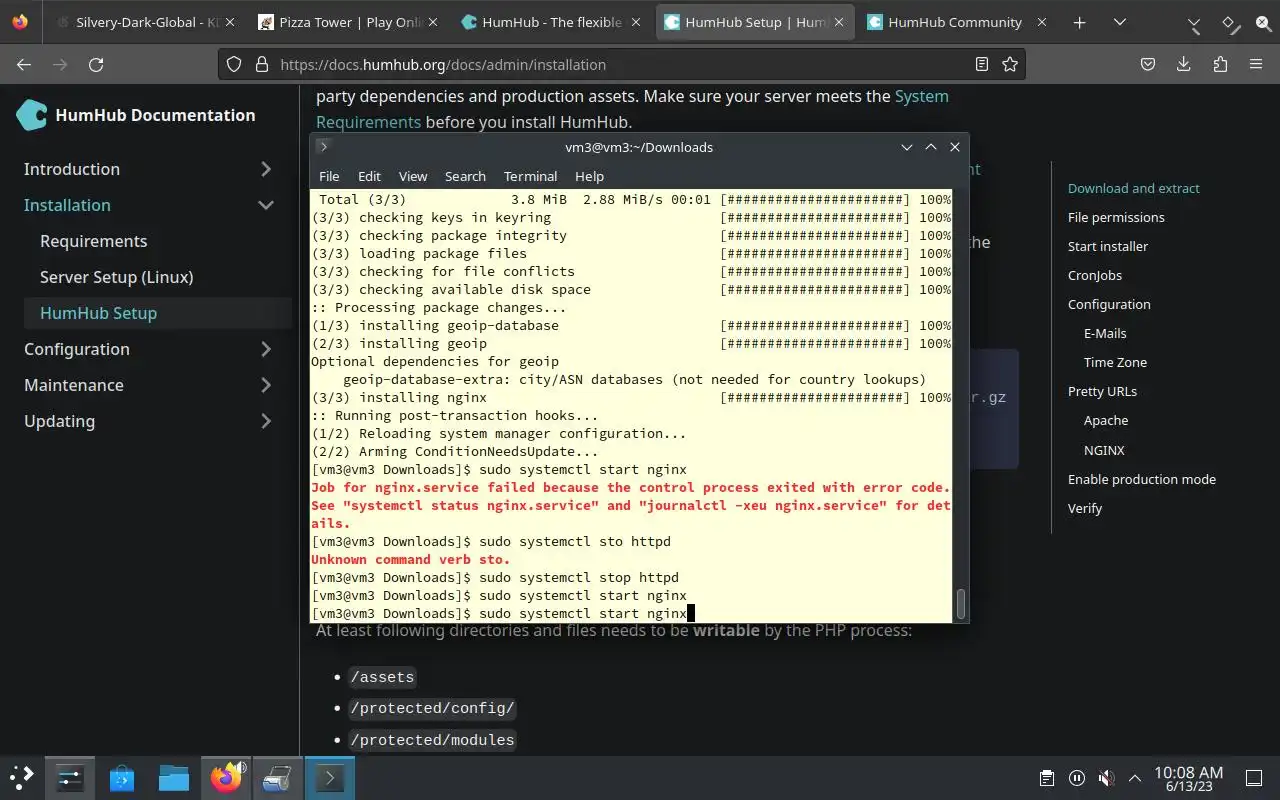Viewport: 1280px width, 800px height.
Task: Collapse the Installation sidebar section
Action: click(266, 205)
